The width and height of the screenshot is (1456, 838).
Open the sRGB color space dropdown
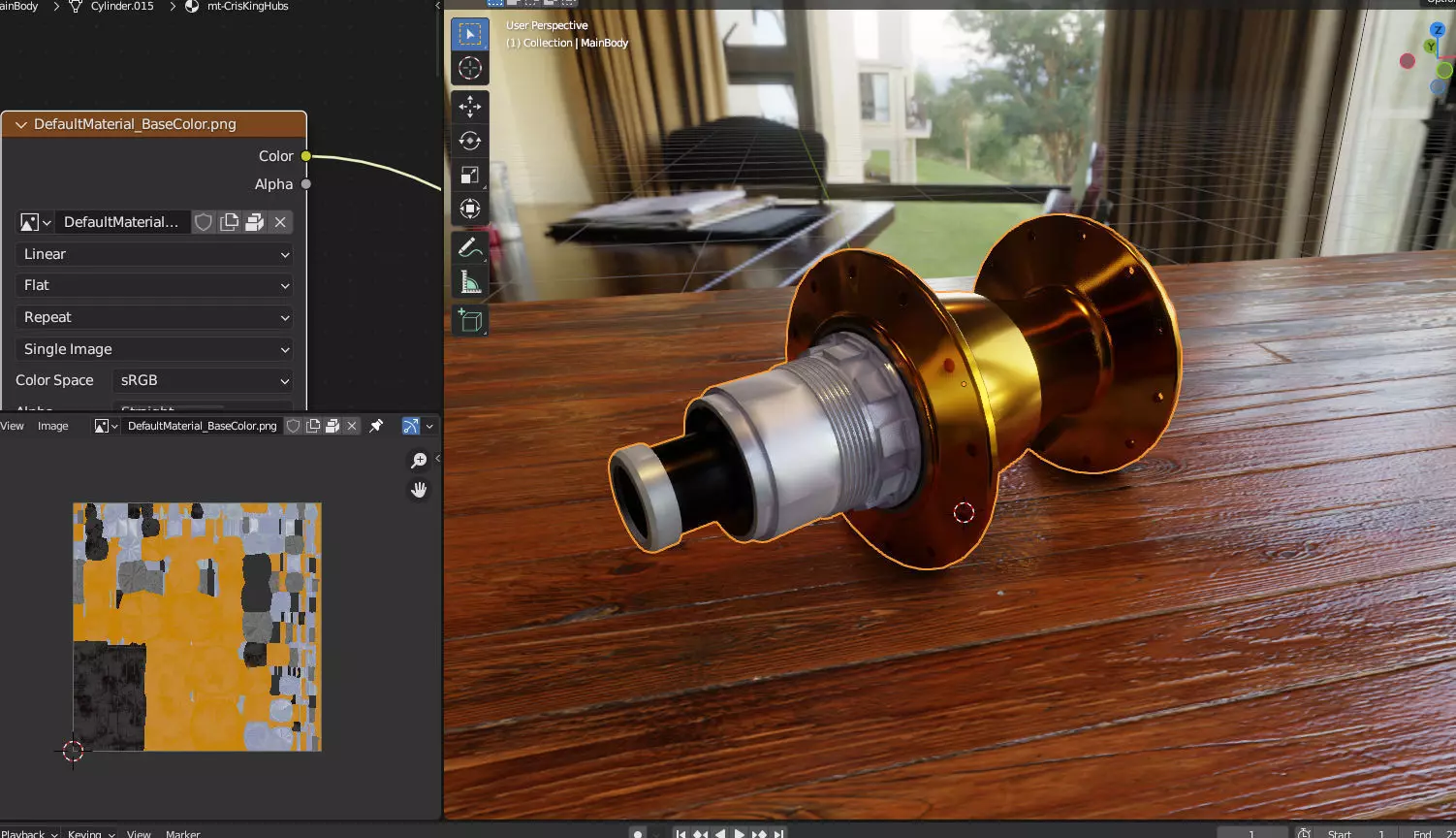[x=203, y=380]
